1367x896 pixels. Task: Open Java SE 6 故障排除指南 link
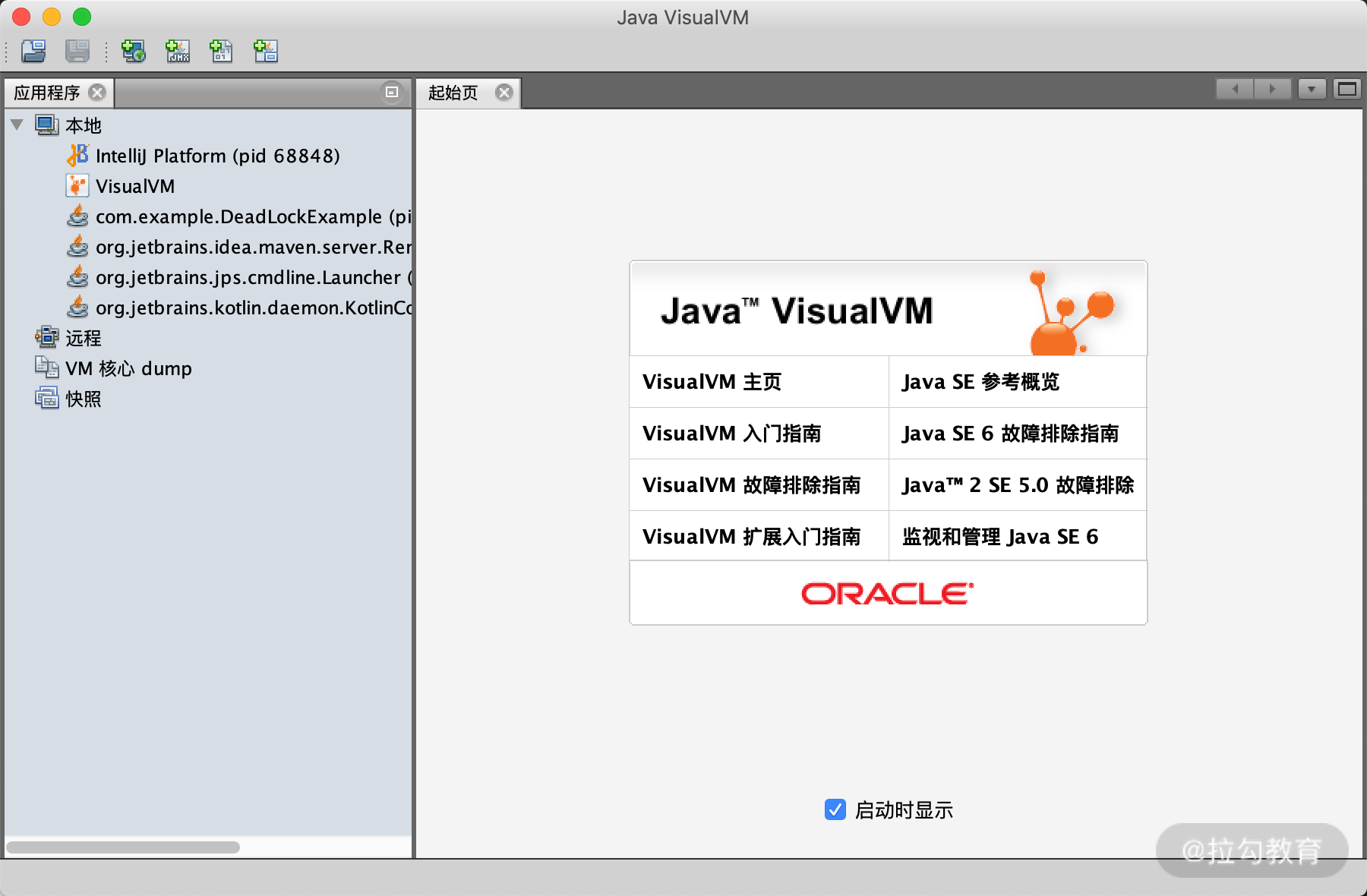(x=1010, y=434)
